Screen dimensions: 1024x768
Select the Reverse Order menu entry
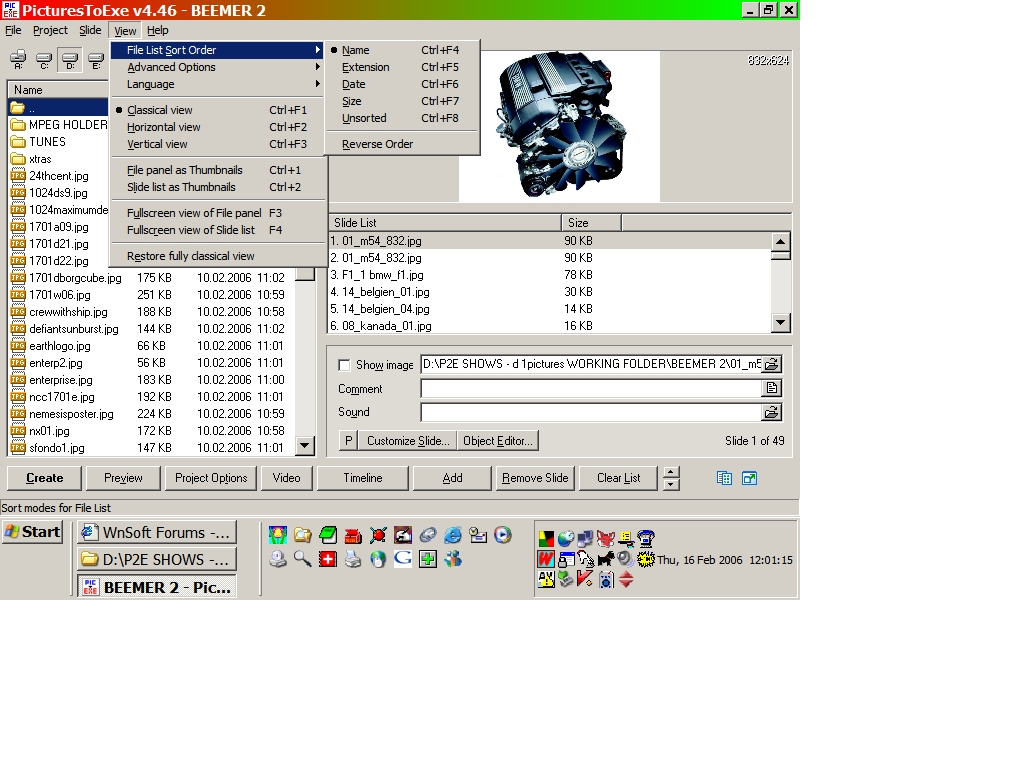coord(377,144)
